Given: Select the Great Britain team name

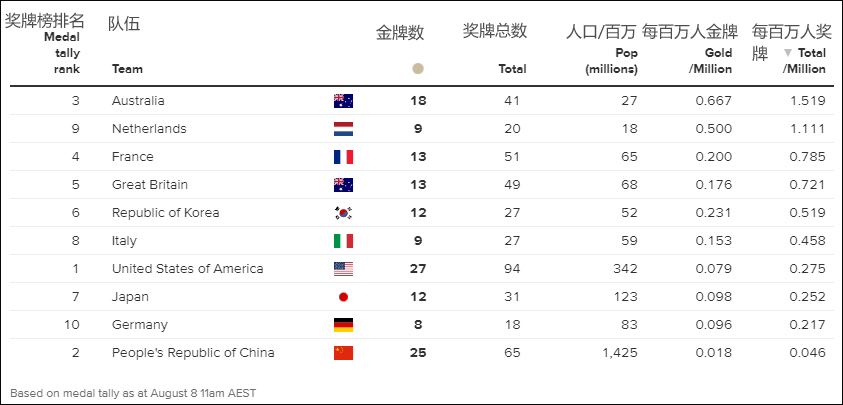Looking at the screenshot, I should [x=150, y=185].
